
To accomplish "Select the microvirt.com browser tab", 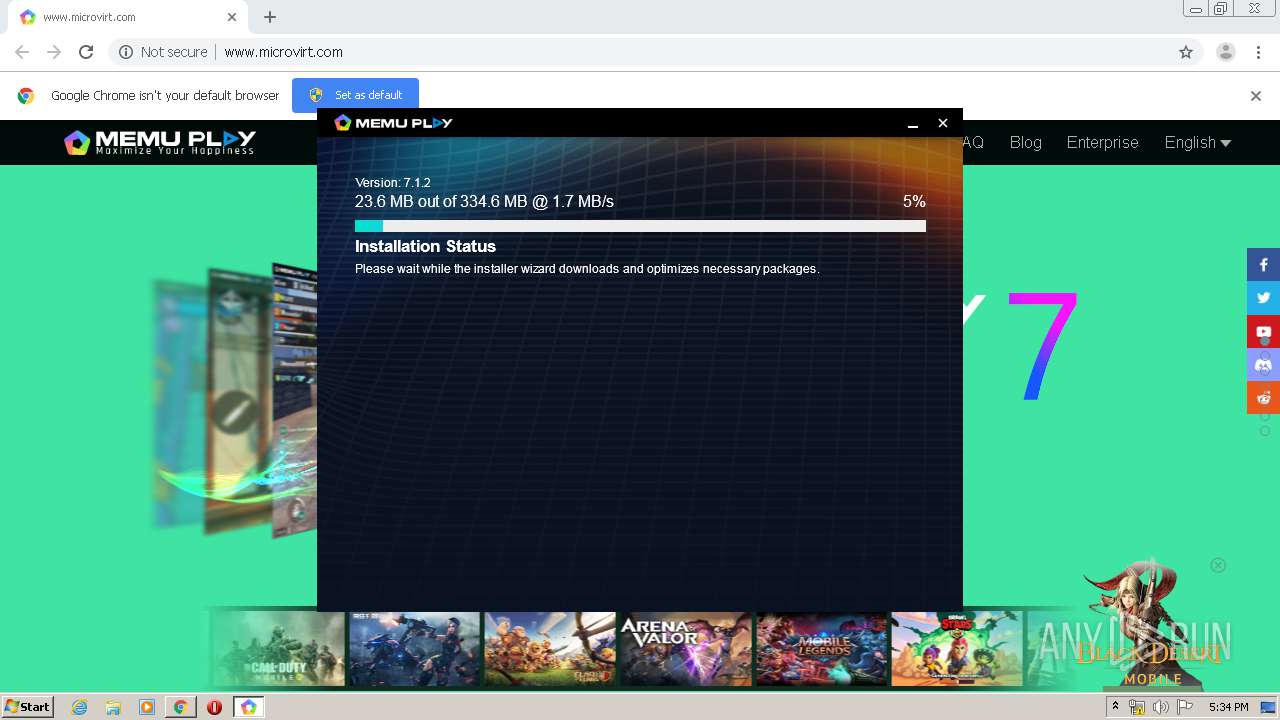I will (x=130, y=17).
